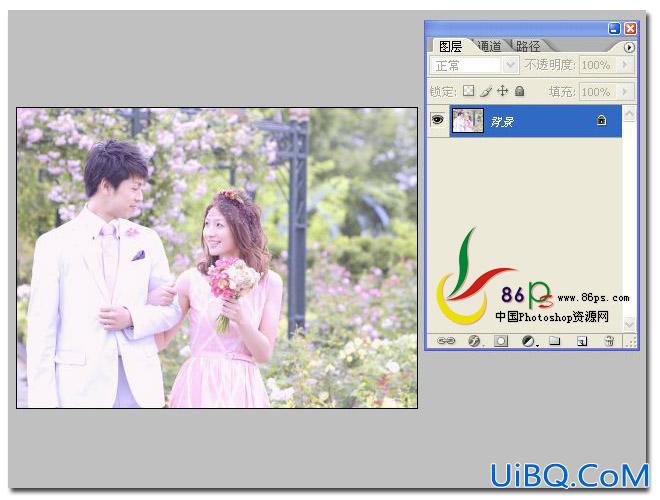Screen dimensions: 660x500
Task: Toggle lock all padlock icon
Action: (x=520, y=90)
